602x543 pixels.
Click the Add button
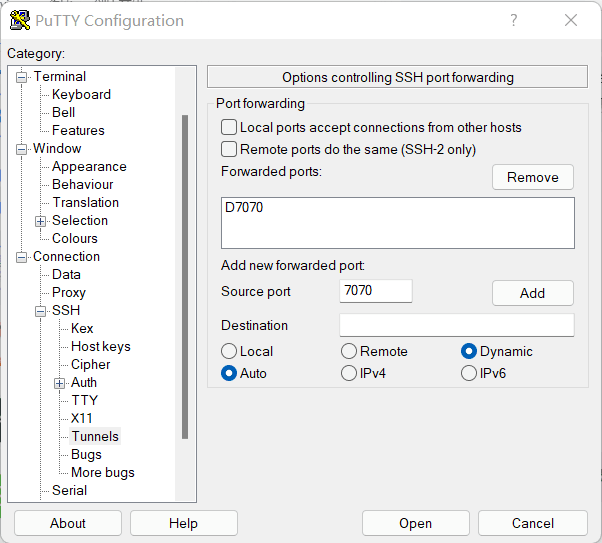533,293
